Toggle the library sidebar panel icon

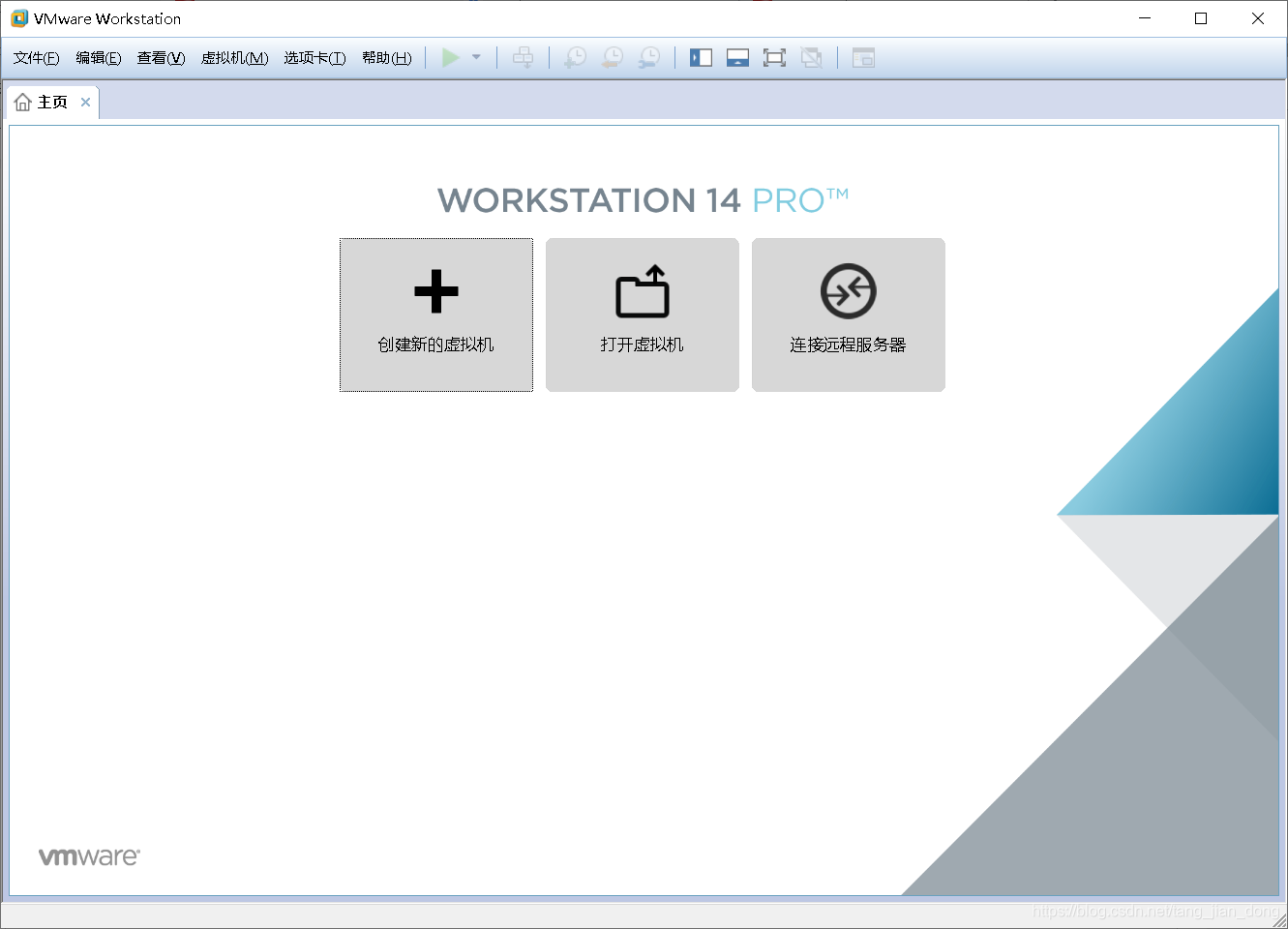tap(701, 58)
